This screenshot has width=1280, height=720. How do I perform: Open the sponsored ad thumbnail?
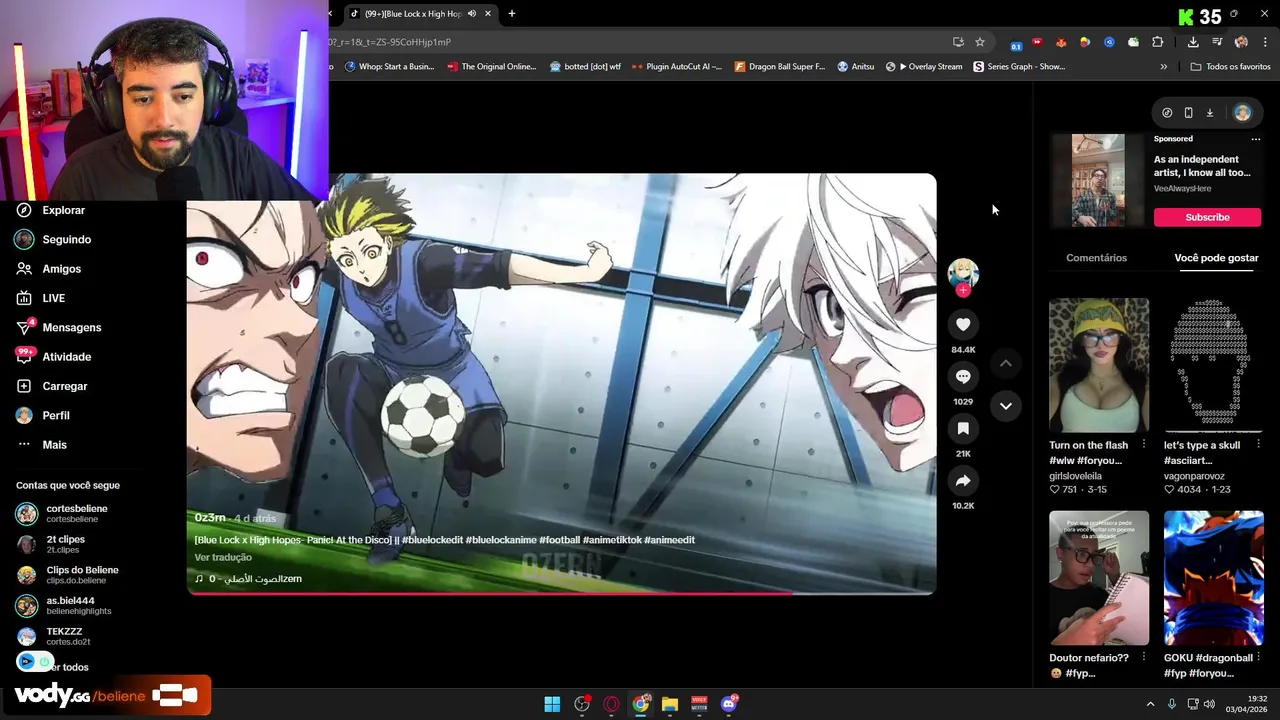pyautogui.click(x=1098, y=181)
